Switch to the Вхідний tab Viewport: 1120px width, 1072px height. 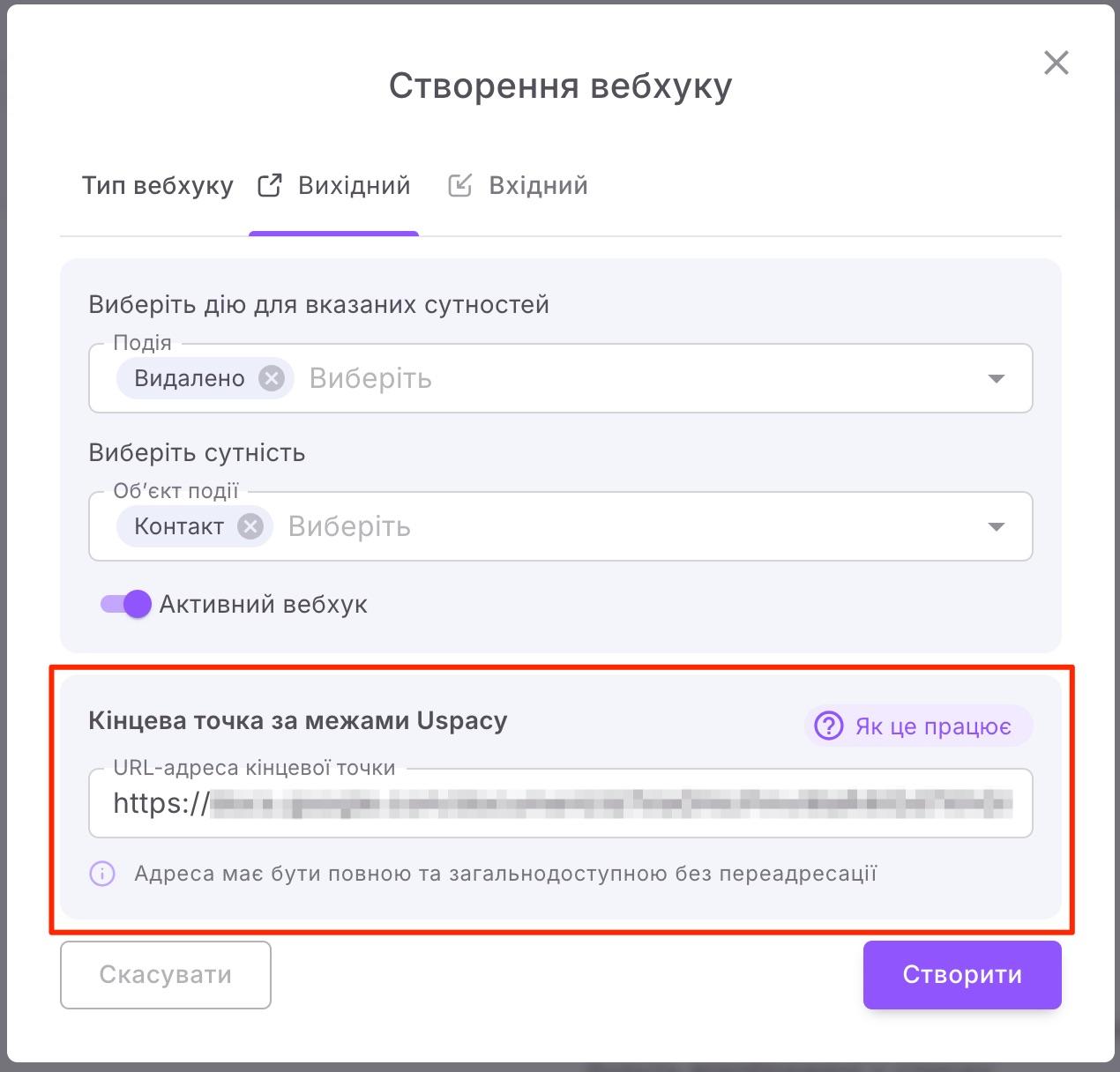[537, 186]
